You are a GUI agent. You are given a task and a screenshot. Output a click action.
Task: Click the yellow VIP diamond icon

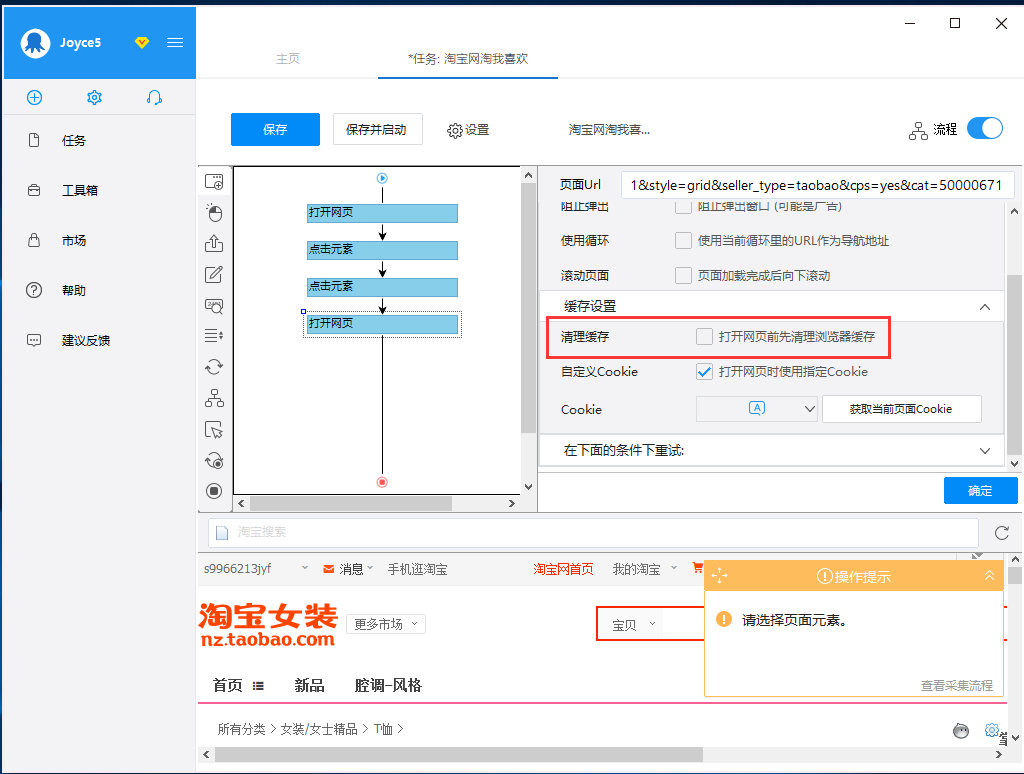pyautogui.click(x=142, y=42)
